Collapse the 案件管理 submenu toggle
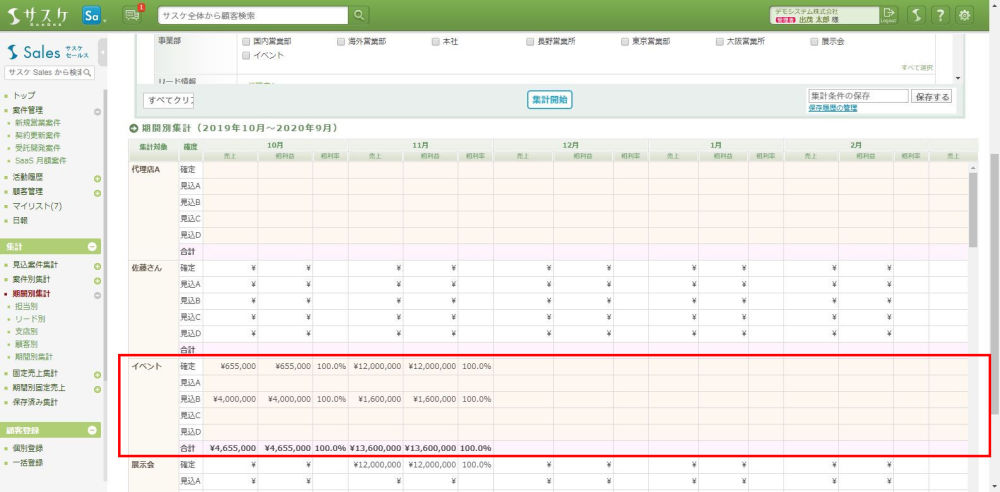The image size is (1000, 492). click(x=98, y=112)
